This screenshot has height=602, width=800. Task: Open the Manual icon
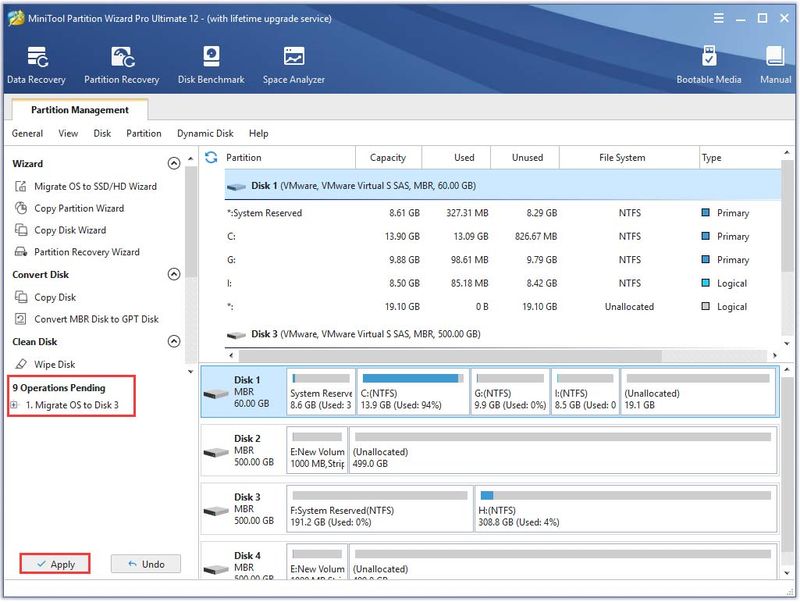coord(775,65)
